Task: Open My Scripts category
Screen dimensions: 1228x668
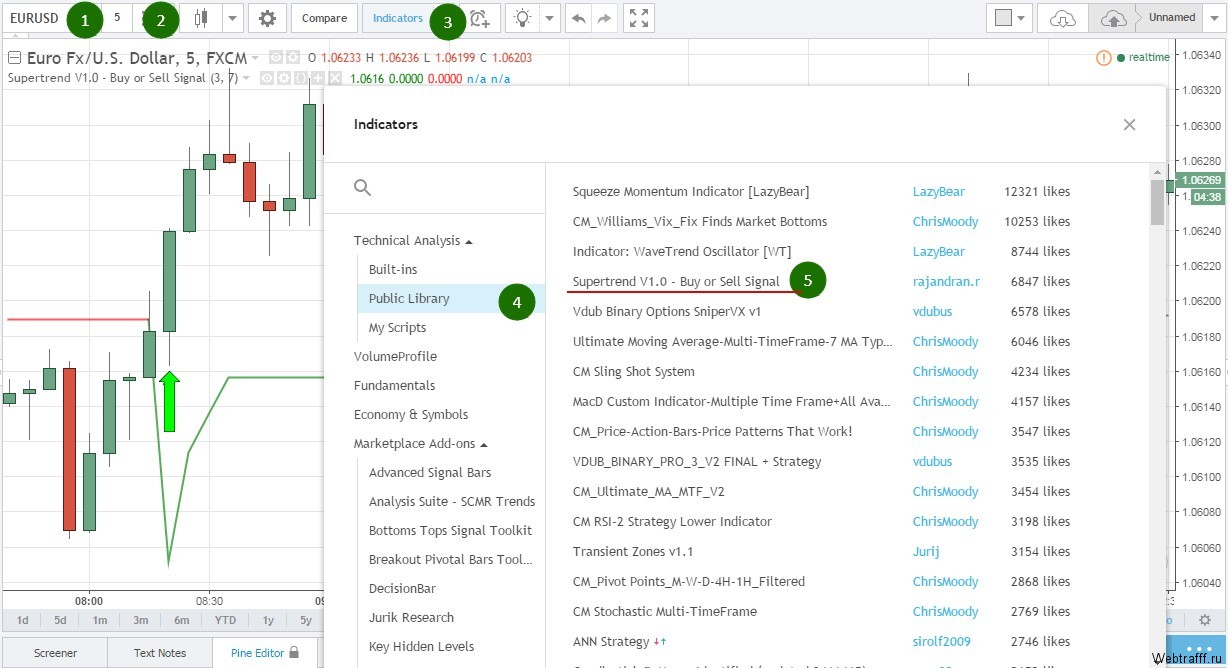Action: tap(397, 327)
